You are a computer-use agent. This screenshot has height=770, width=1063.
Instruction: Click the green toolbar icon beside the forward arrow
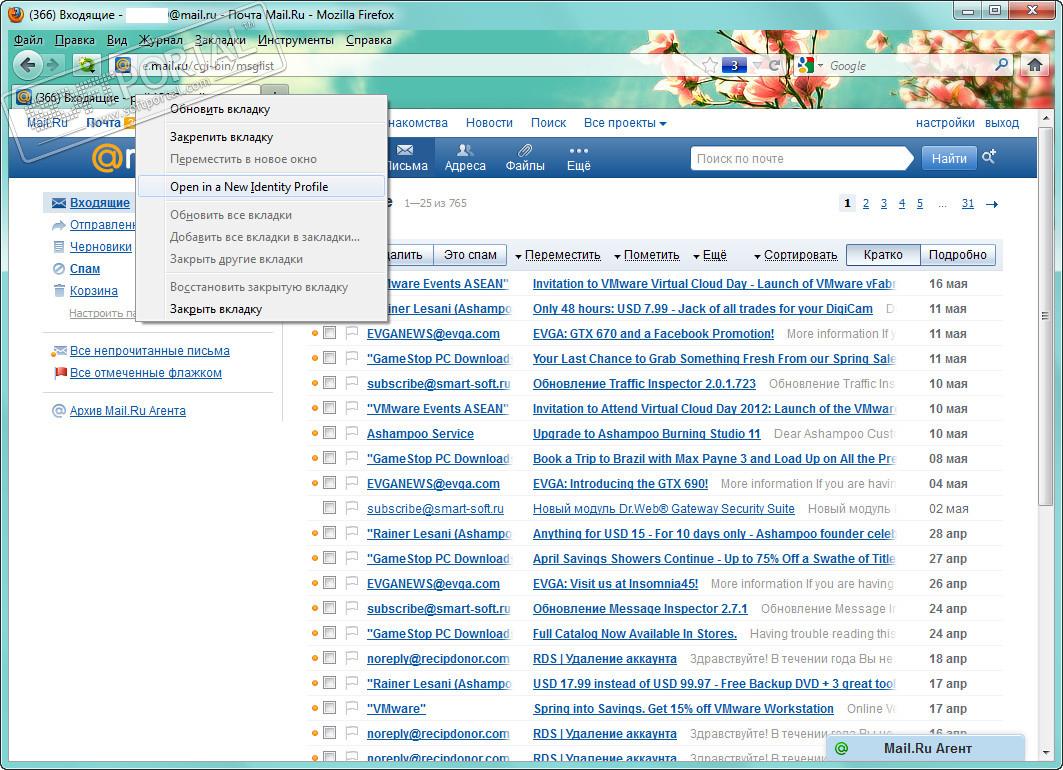[x=87, y=65]
